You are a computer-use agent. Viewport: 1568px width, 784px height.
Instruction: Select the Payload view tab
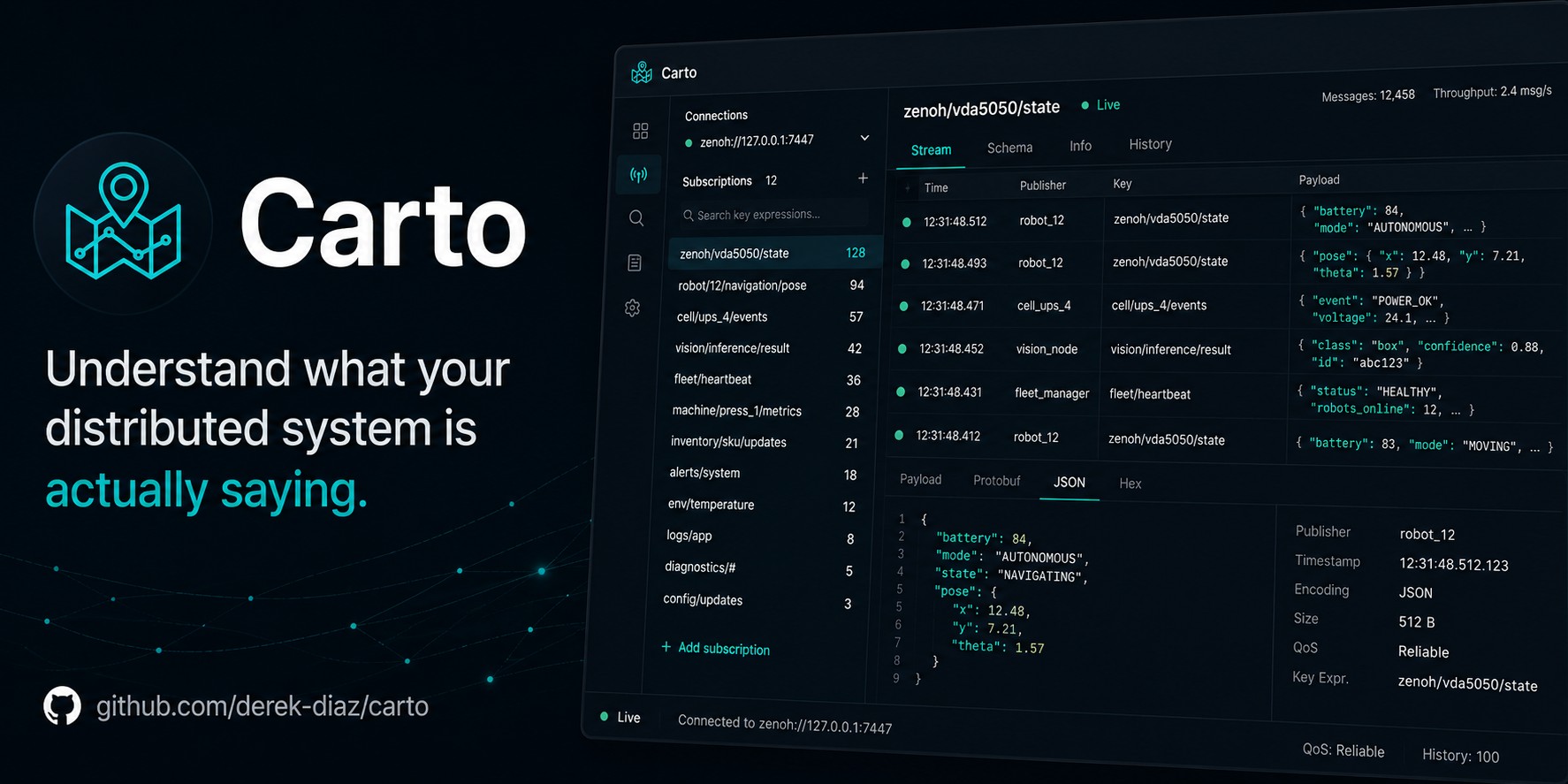(920, 479)
